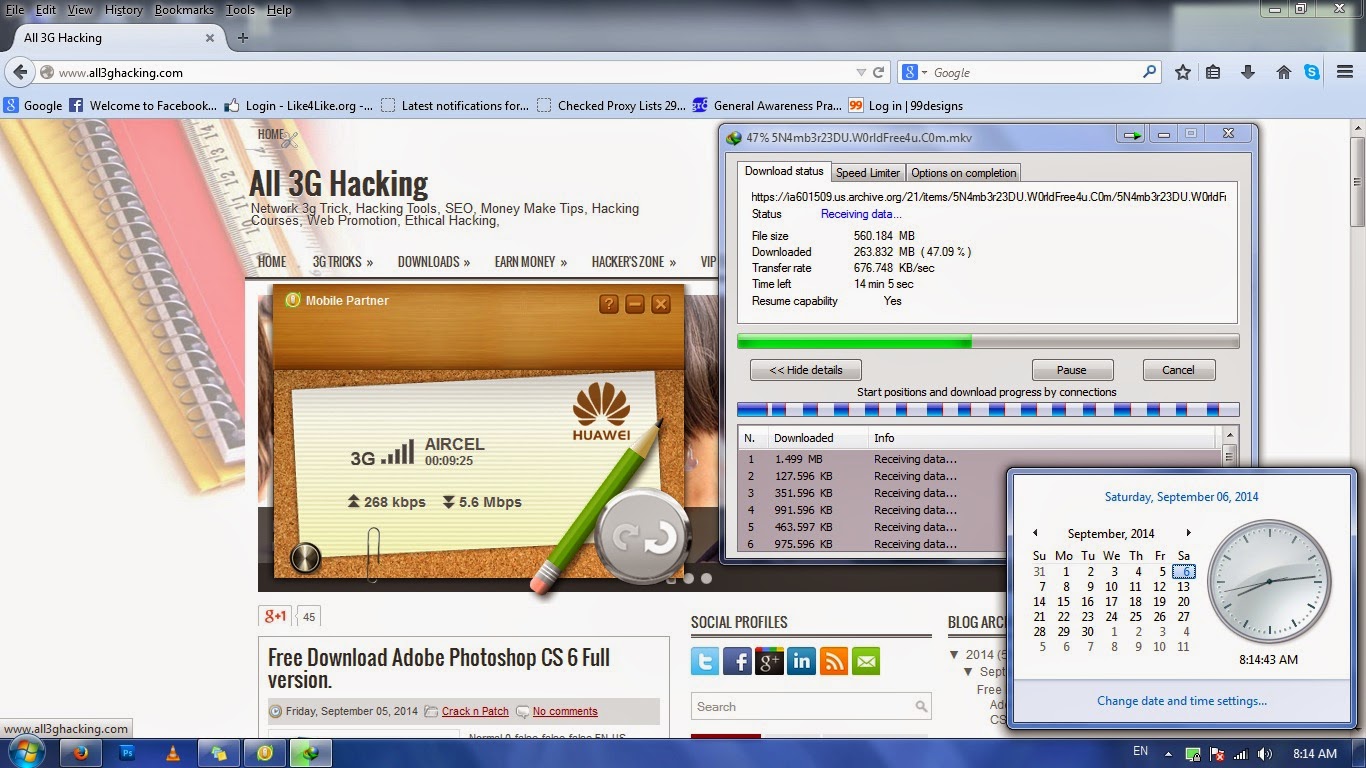Expand the HACKER'S ZONE menu
The image size is (1366, 768).
coord(633,262)
